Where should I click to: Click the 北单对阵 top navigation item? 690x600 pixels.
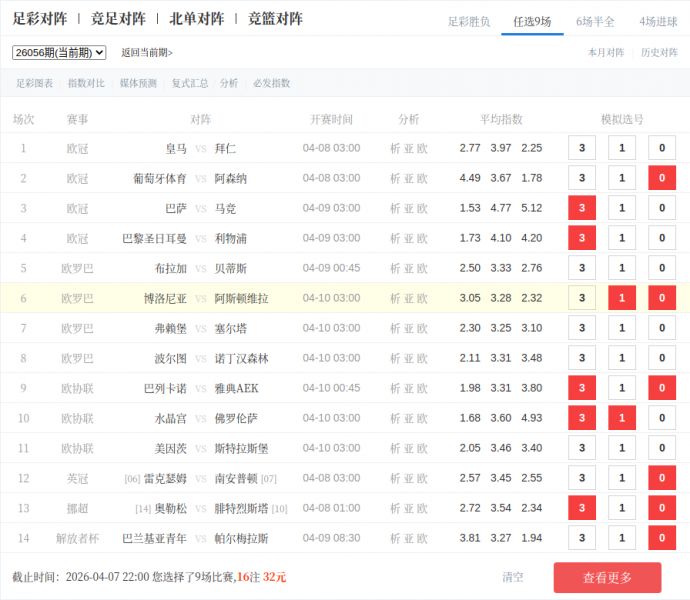point(197,19)
